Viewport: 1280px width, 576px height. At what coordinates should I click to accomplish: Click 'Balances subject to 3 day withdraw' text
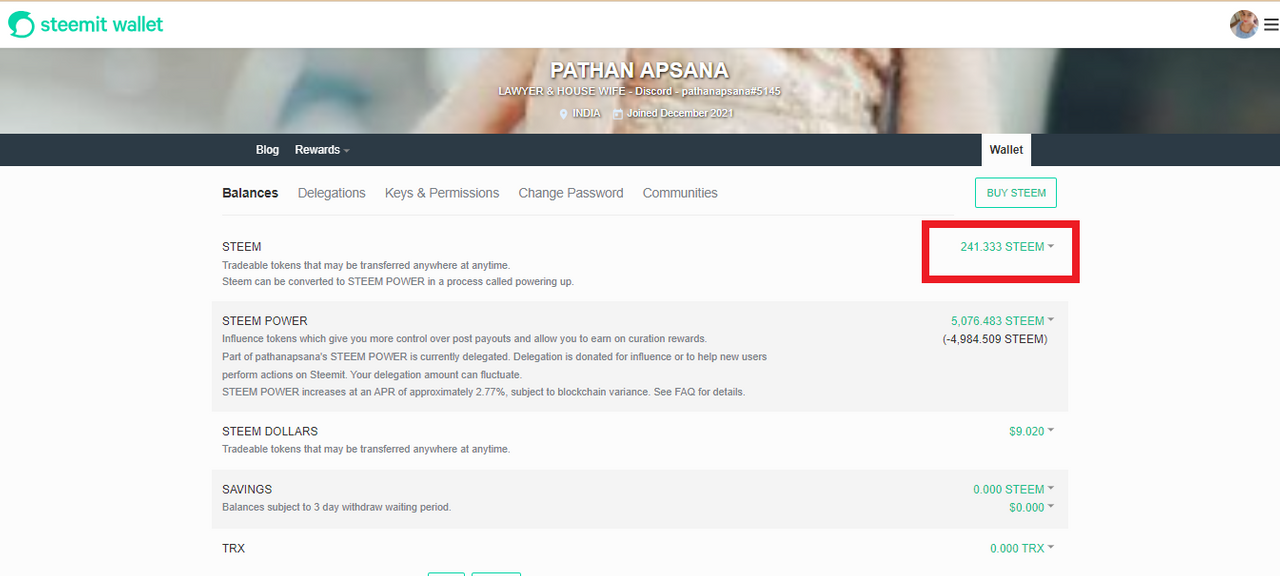(x=336, y=508)
